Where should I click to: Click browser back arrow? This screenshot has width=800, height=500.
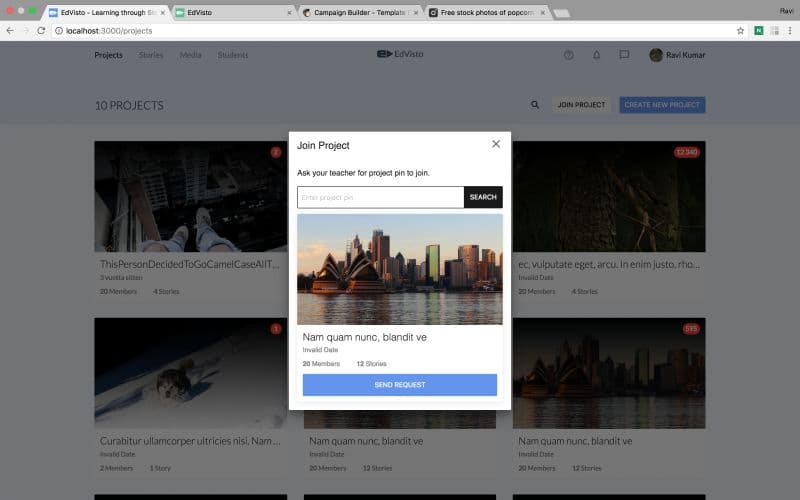pyautogui.click(x=10, y=31)
